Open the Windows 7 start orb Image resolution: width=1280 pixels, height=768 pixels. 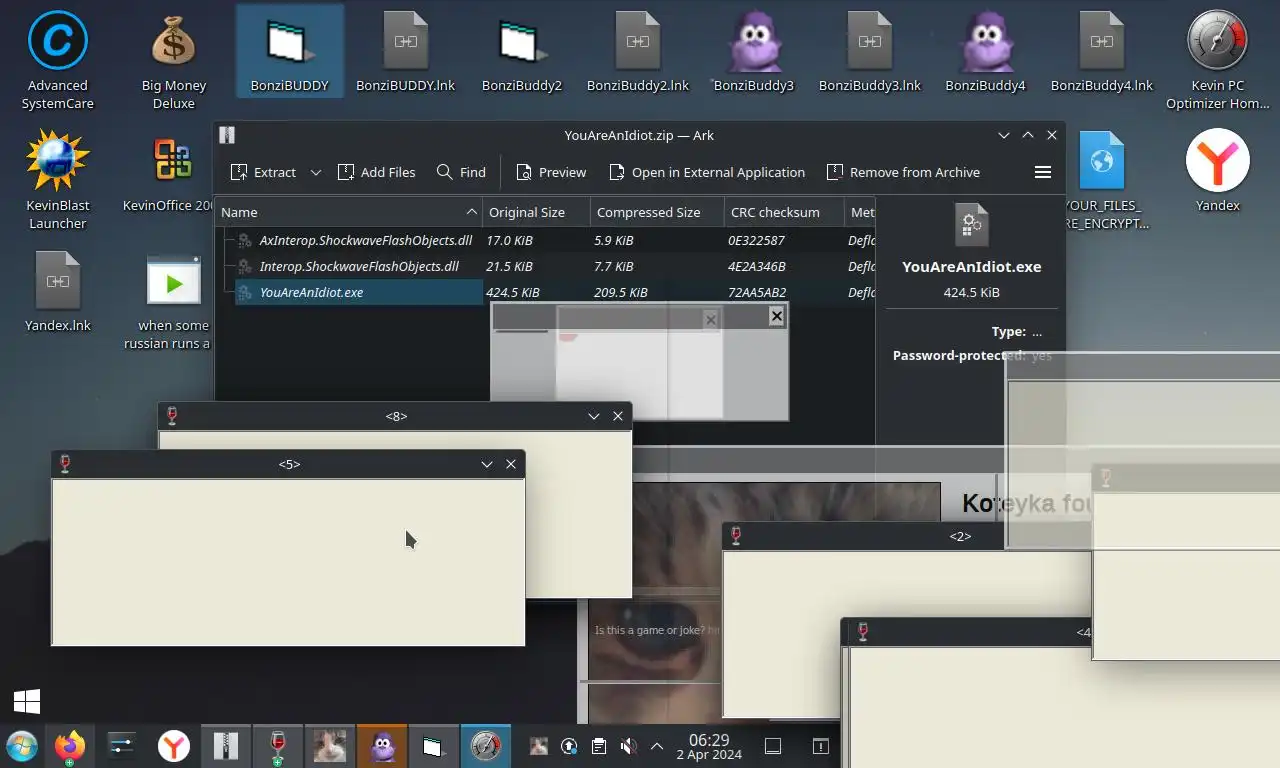pyautogui.click(x=21, y=746)
